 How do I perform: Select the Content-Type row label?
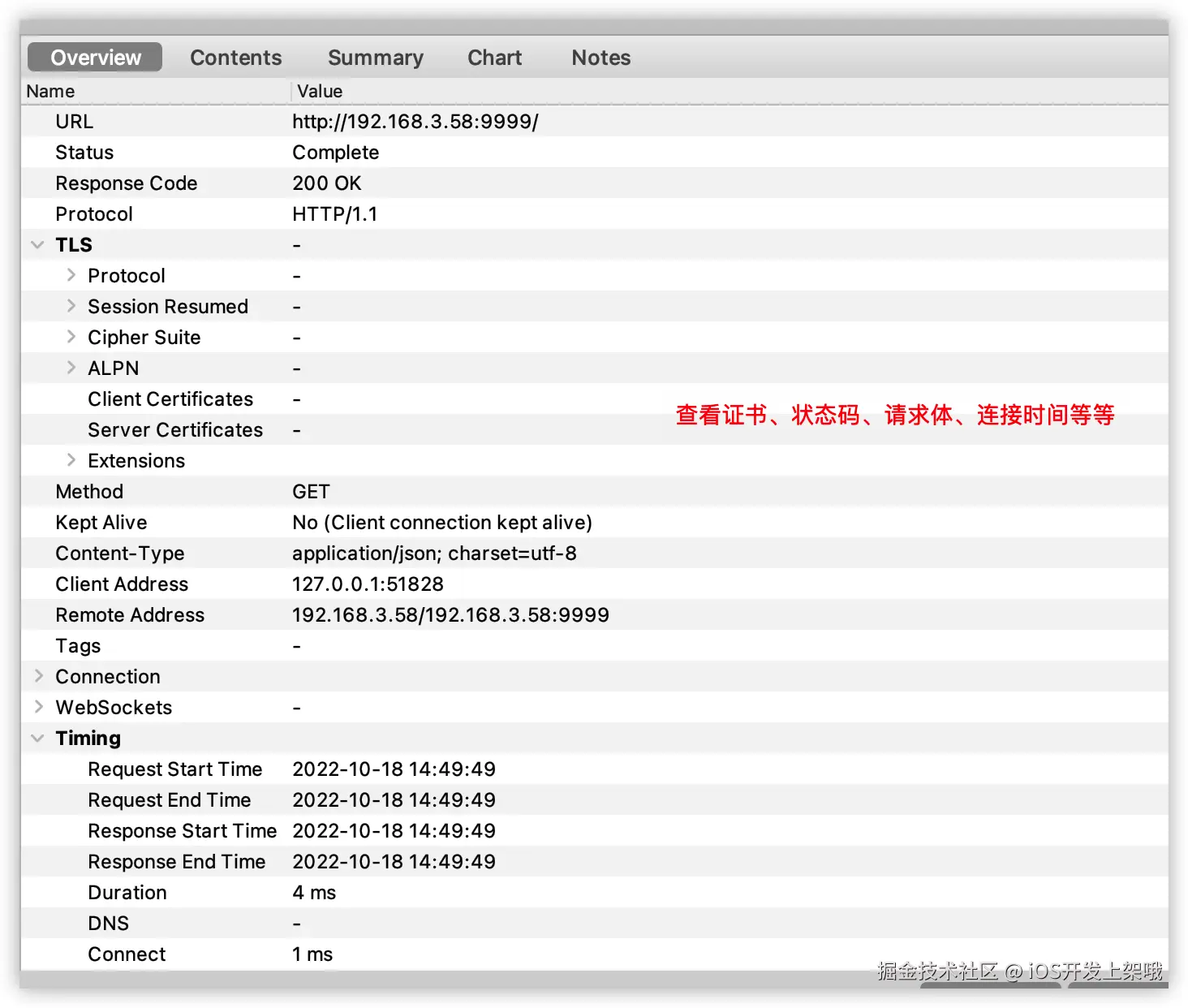pyautogui.click(x=120, y=554)
